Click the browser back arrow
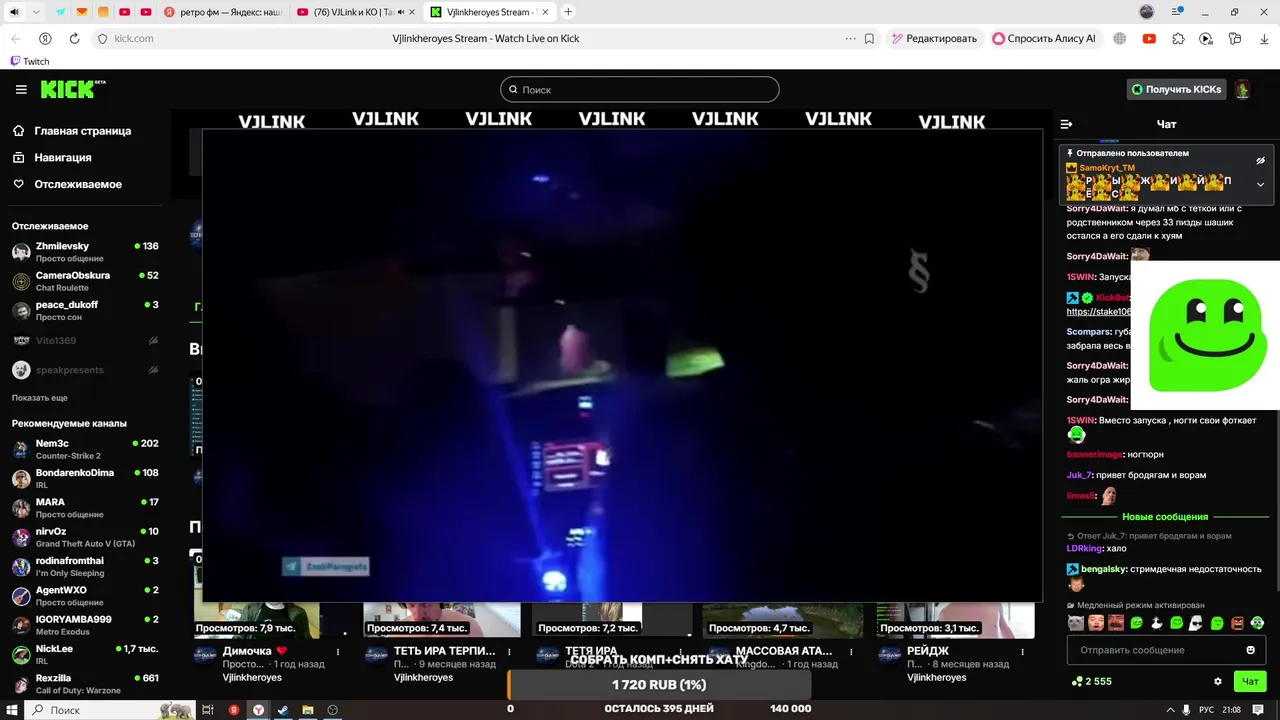Viewport: 1280px width, 720px height. pyautogui.click(x=15, y=38)
